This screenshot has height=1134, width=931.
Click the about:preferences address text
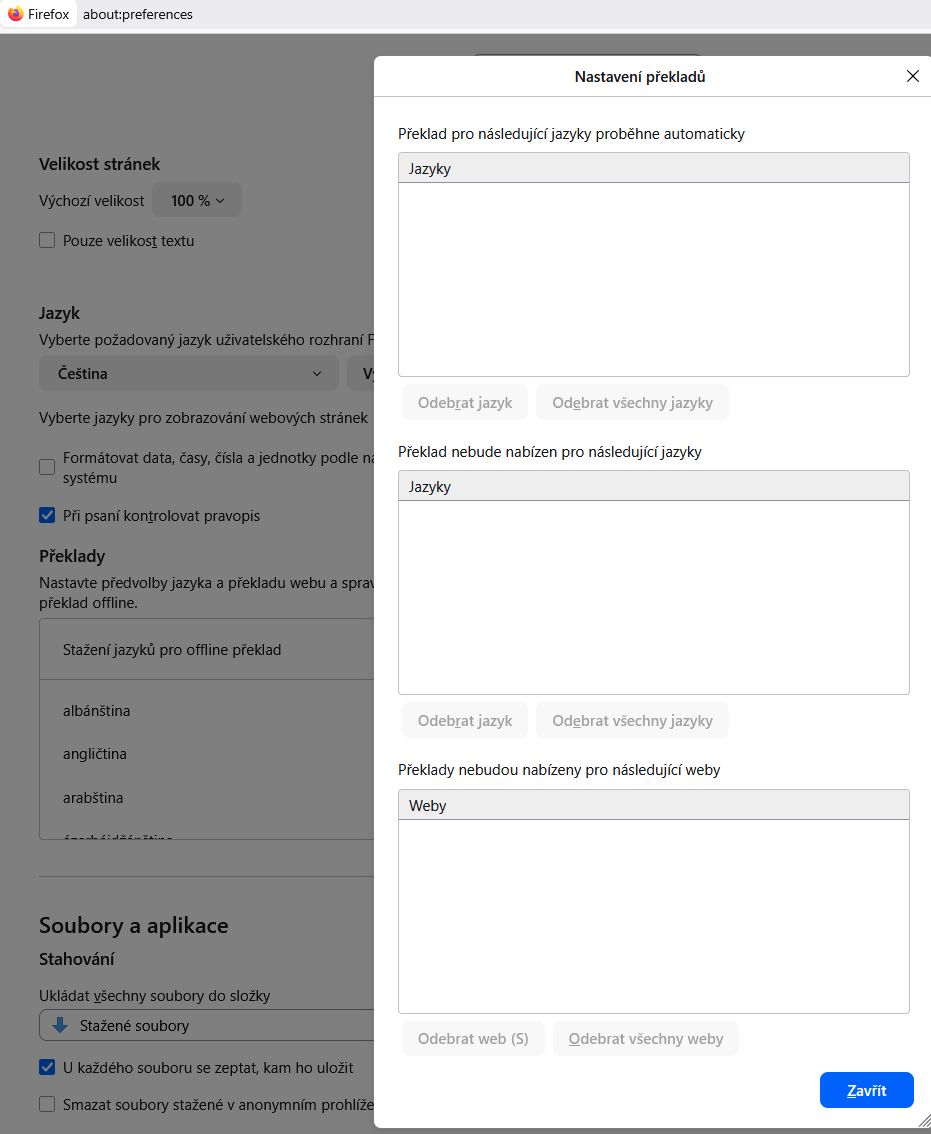(x=138, y=14)
